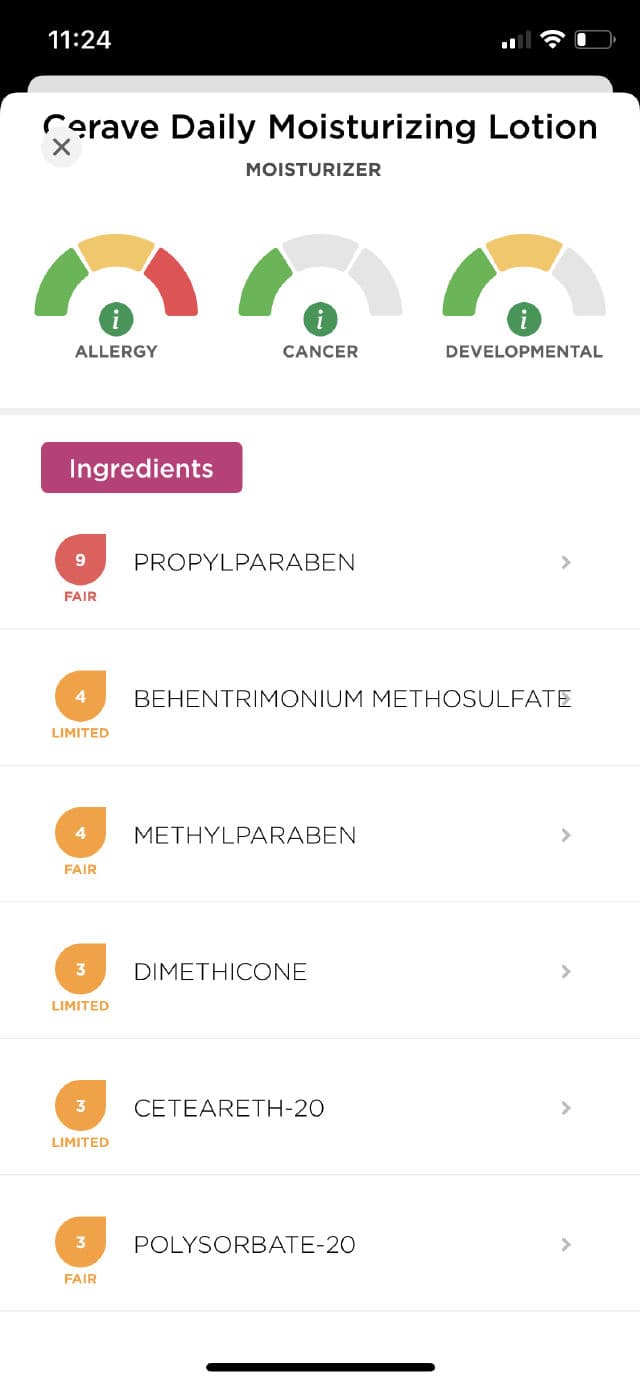Open the Ingredients tab
The width and height of the screenshot is (640, 1385).
click(x=141, y=468)
